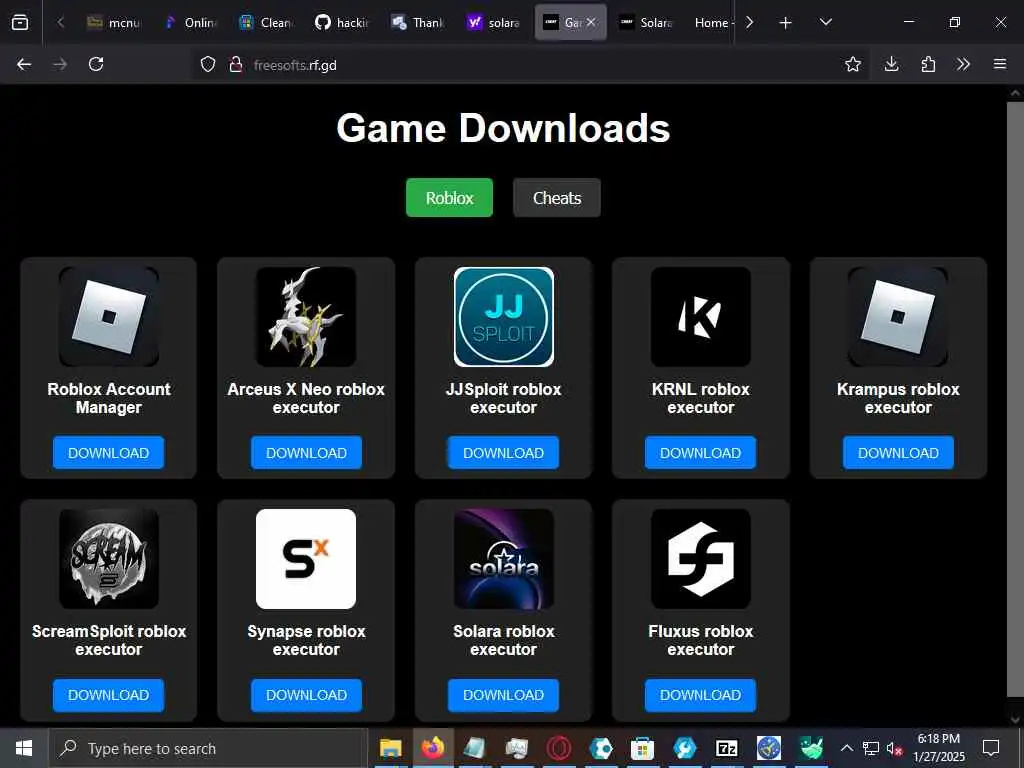
Task: Open the extensions puzzle icon
Action: (928, 64)
